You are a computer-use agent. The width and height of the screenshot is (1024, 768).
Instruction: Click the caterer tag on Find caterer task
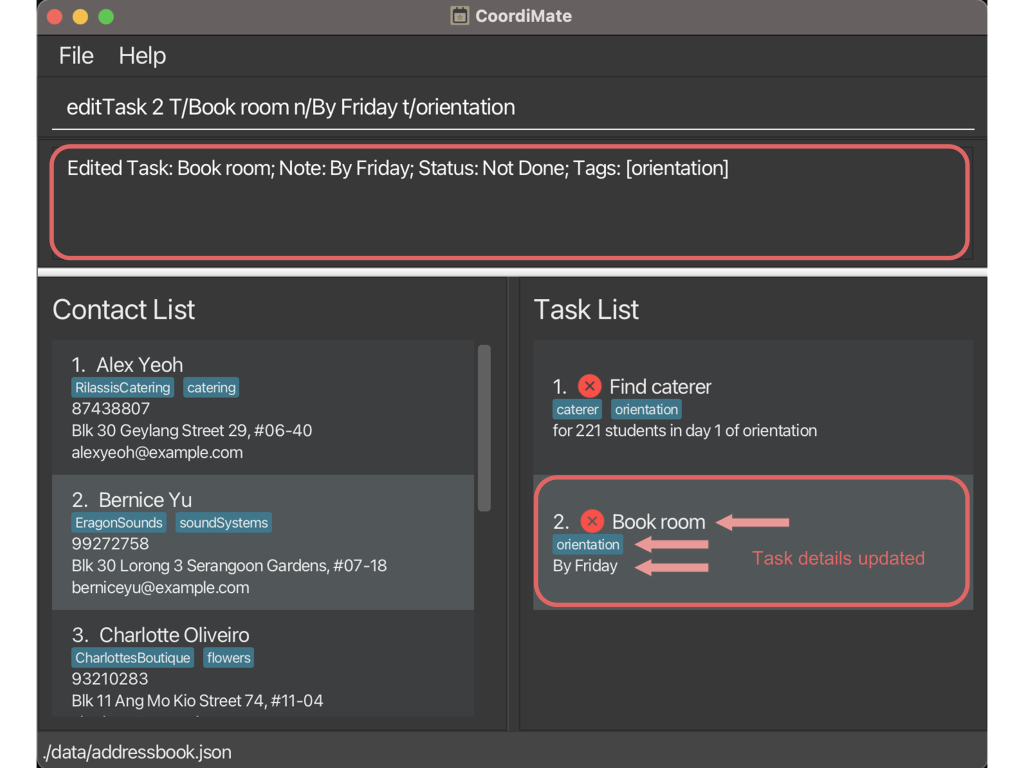(578, 410)
